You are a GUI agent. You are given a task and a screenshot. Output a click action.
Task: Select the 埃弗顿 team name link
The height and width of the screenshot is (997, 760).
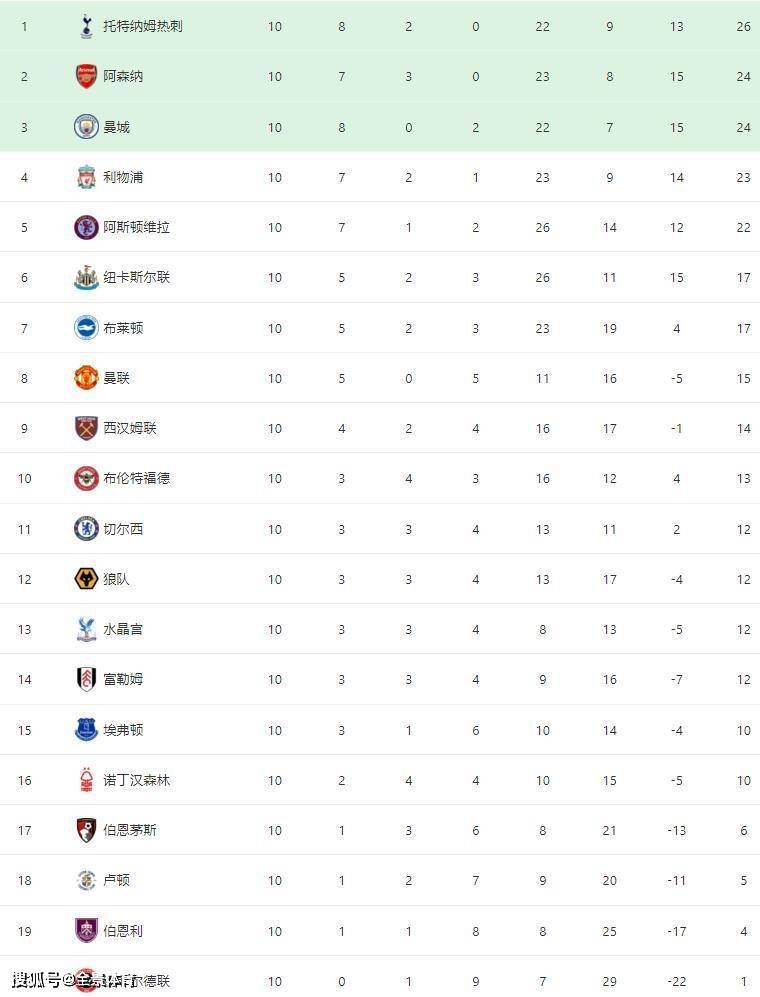click(x=123, y=730)
